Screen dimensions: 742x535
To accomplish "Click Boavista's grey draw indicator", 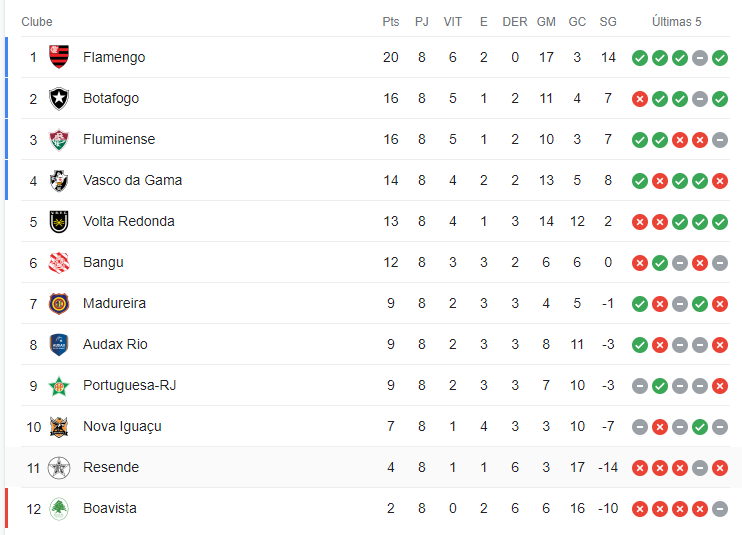I will pyautogui.click(x=720, y=509).
